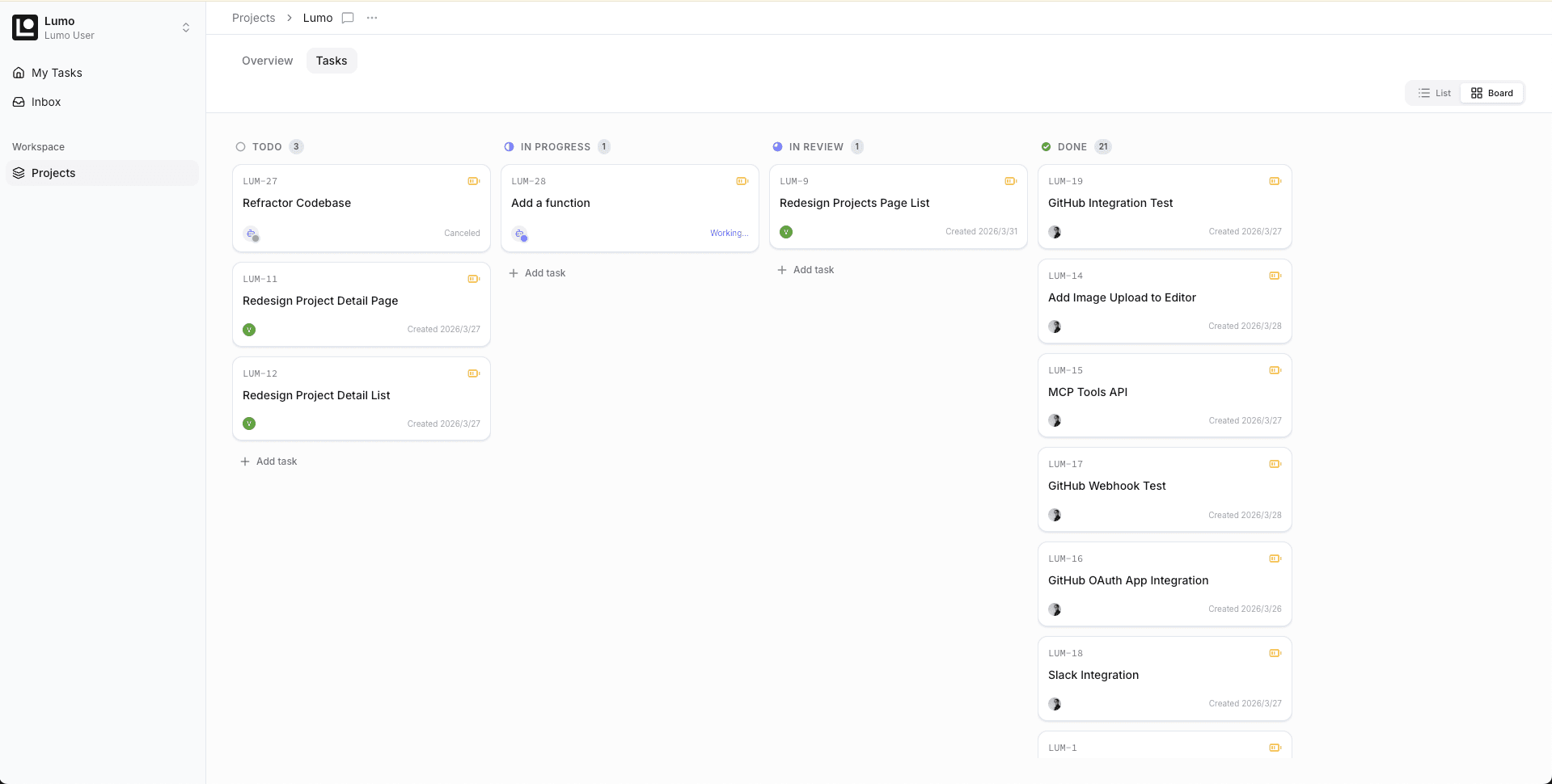Screen dimensions: 1552x784
Task: Click the DONE column header
Action: 1072,147
